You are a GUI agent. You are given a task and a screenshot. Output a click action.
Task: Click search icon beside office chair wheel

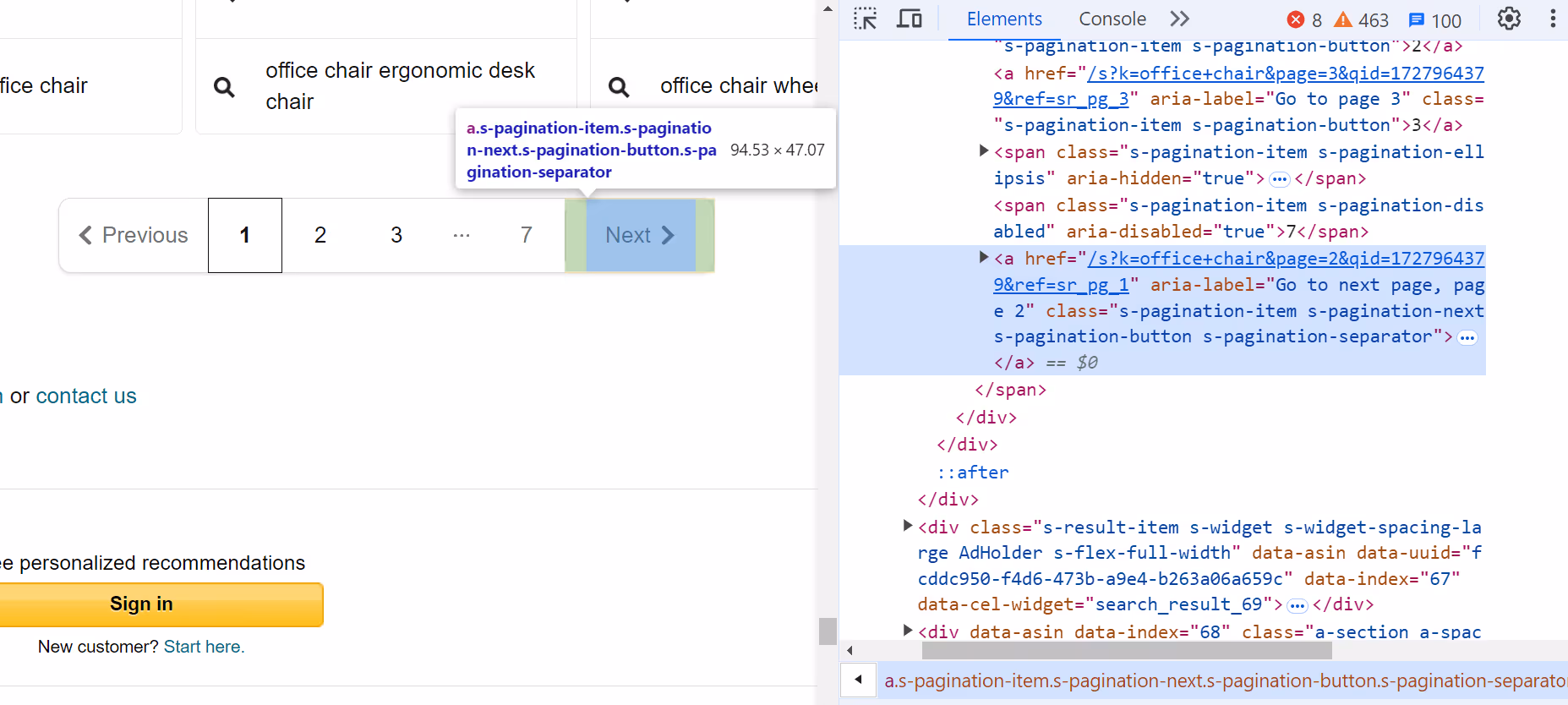click(619, 86)
